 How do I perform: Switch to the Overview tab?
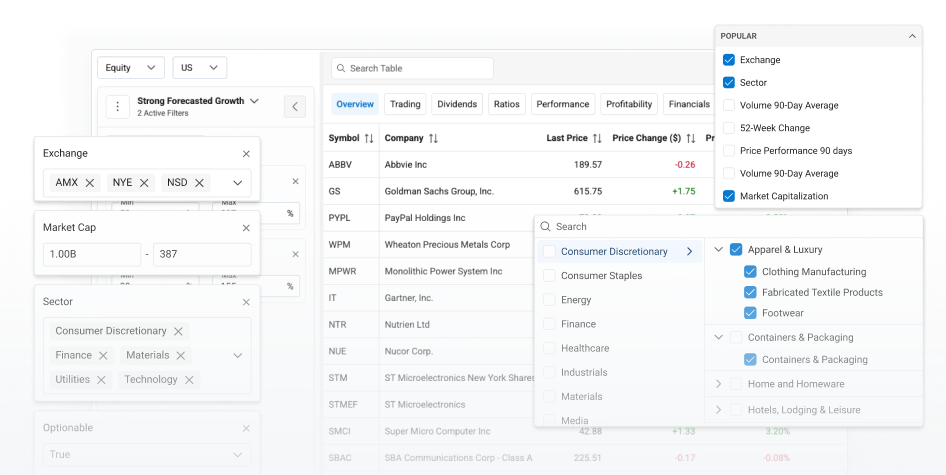355,104
